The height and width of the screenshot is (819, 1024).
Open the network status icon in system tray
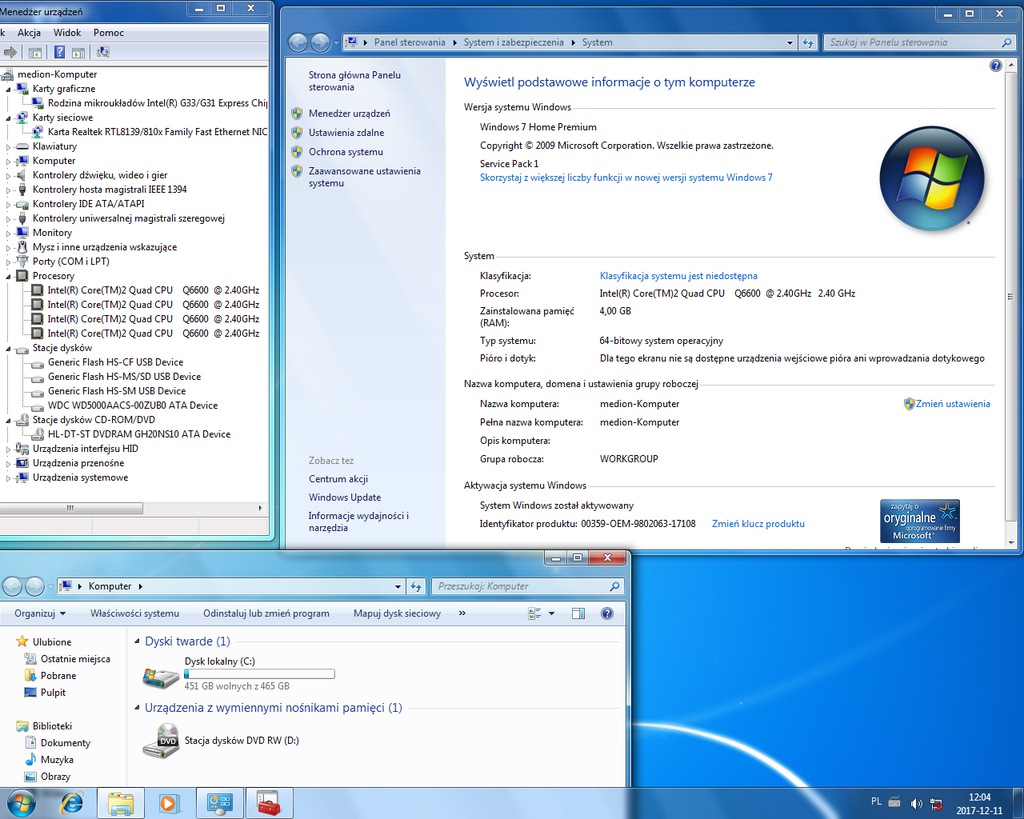point(936,803)
